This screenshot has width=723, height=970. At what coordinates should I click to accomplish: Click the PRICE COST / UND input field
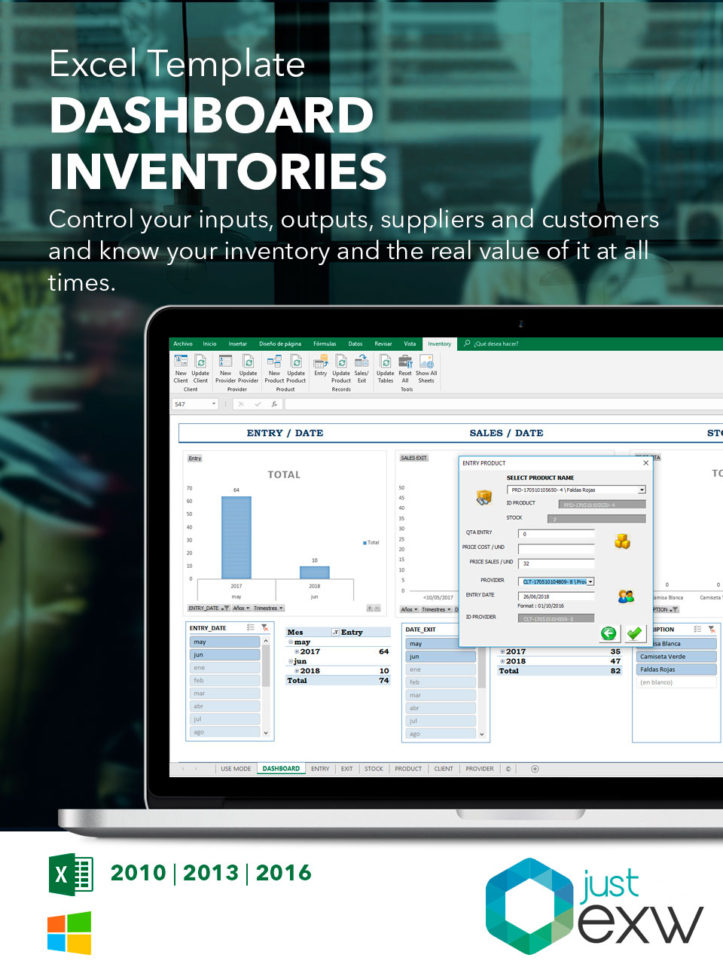pos(556,549)
